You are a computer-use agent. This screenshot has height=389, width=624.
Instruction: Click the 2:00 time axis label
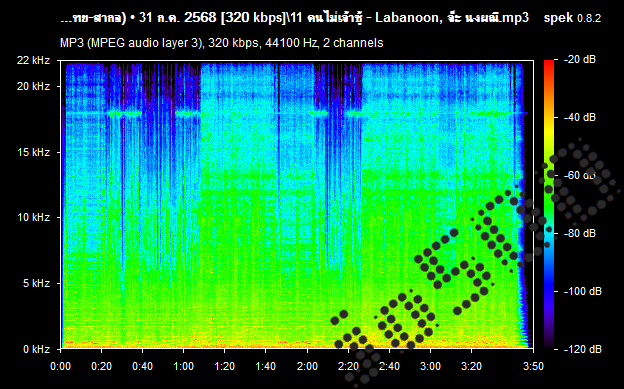coord(307,366)
